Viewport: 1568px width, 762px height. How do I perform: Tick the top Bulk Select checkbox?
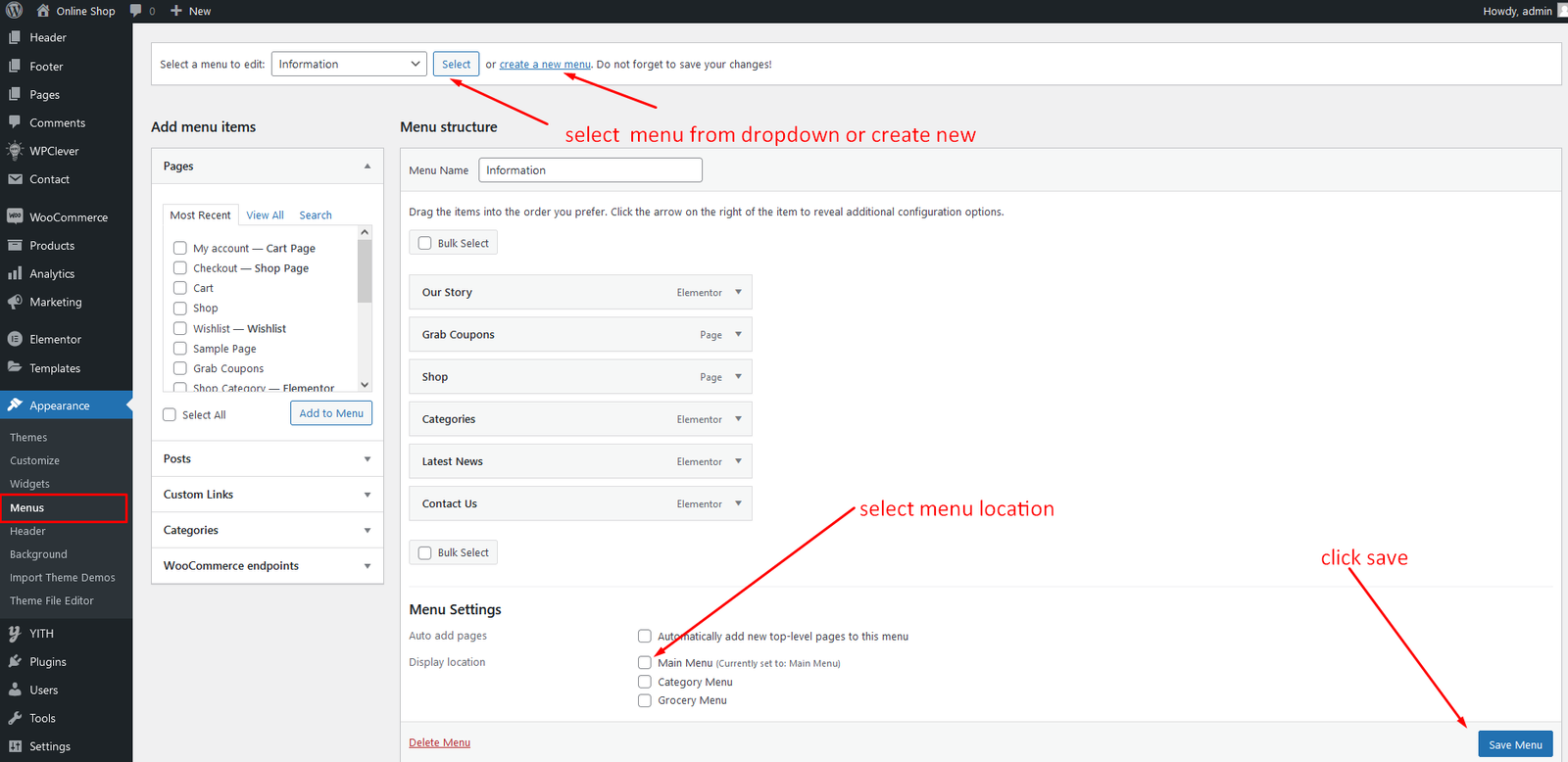(x=425, y=243)
